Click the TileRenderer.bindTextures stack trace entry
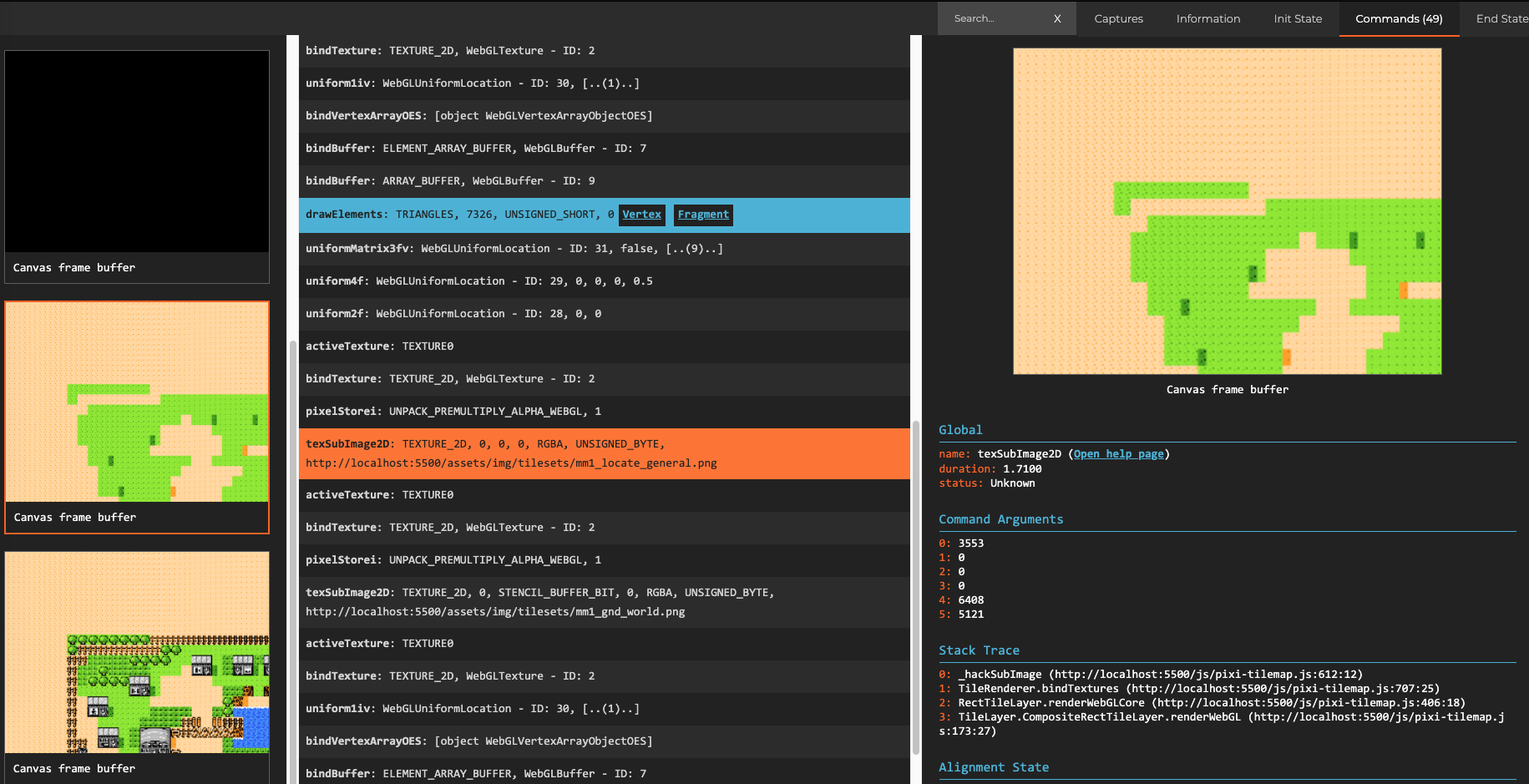The height and width of the screenshot is (784, 1529). (x=1189, y=689)
